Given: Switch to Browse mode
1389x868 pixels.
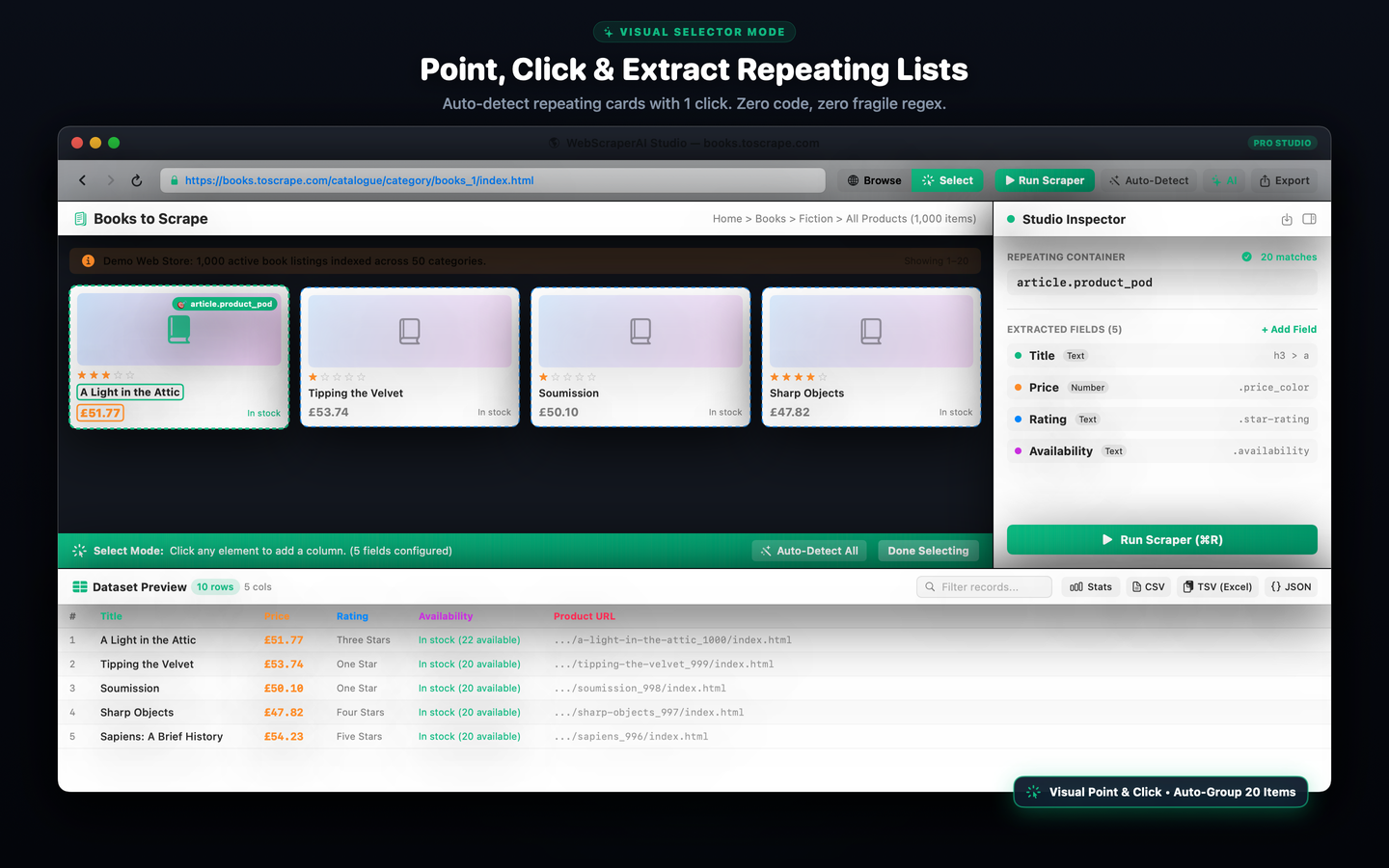Looking at the screenshot, I should point(874,180).
